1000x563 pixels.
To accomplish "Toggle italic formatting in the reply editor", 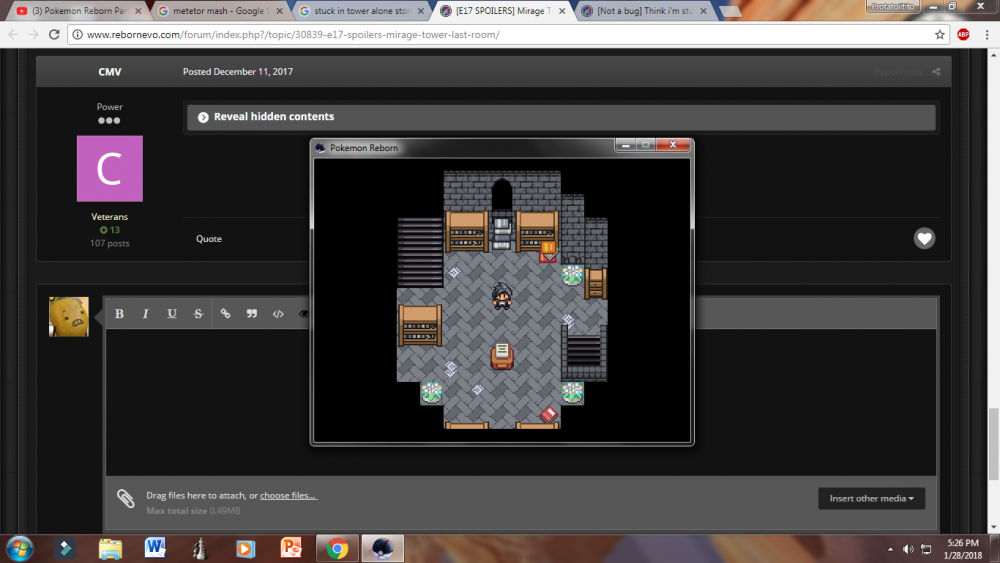I will tap(146, 314).
